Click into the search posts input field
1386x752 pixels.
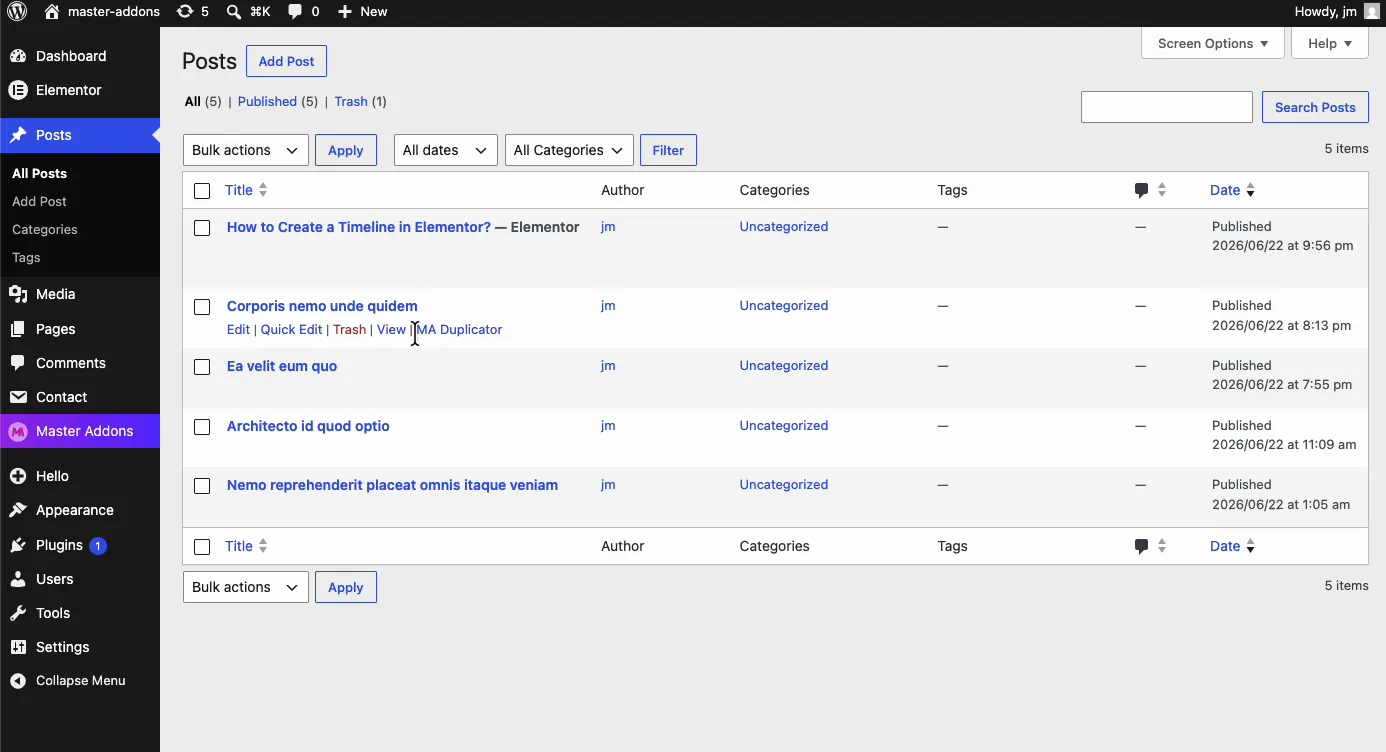[x=1167, y=107]
